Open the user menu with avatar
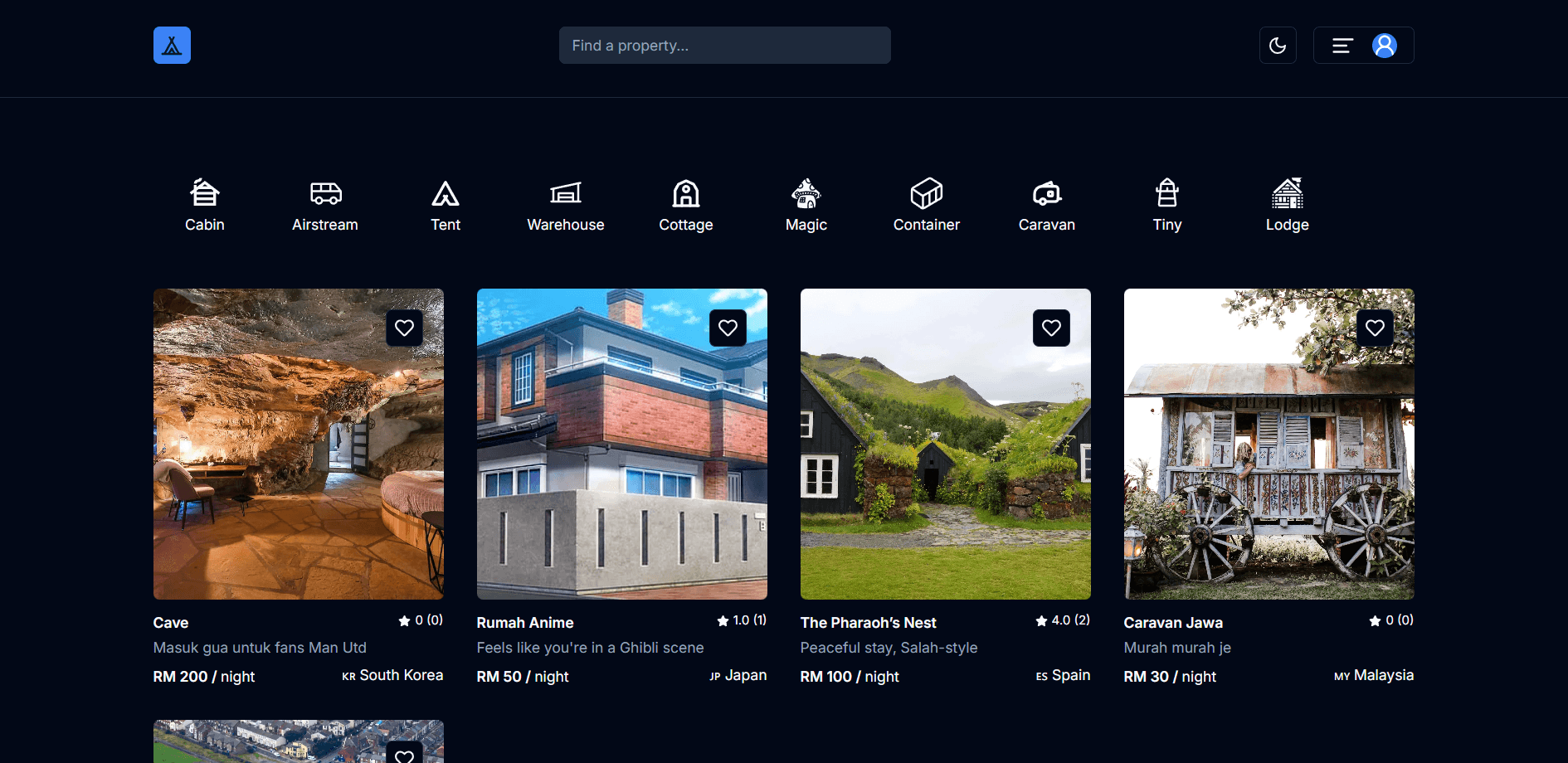 (x=1363, y=45)
